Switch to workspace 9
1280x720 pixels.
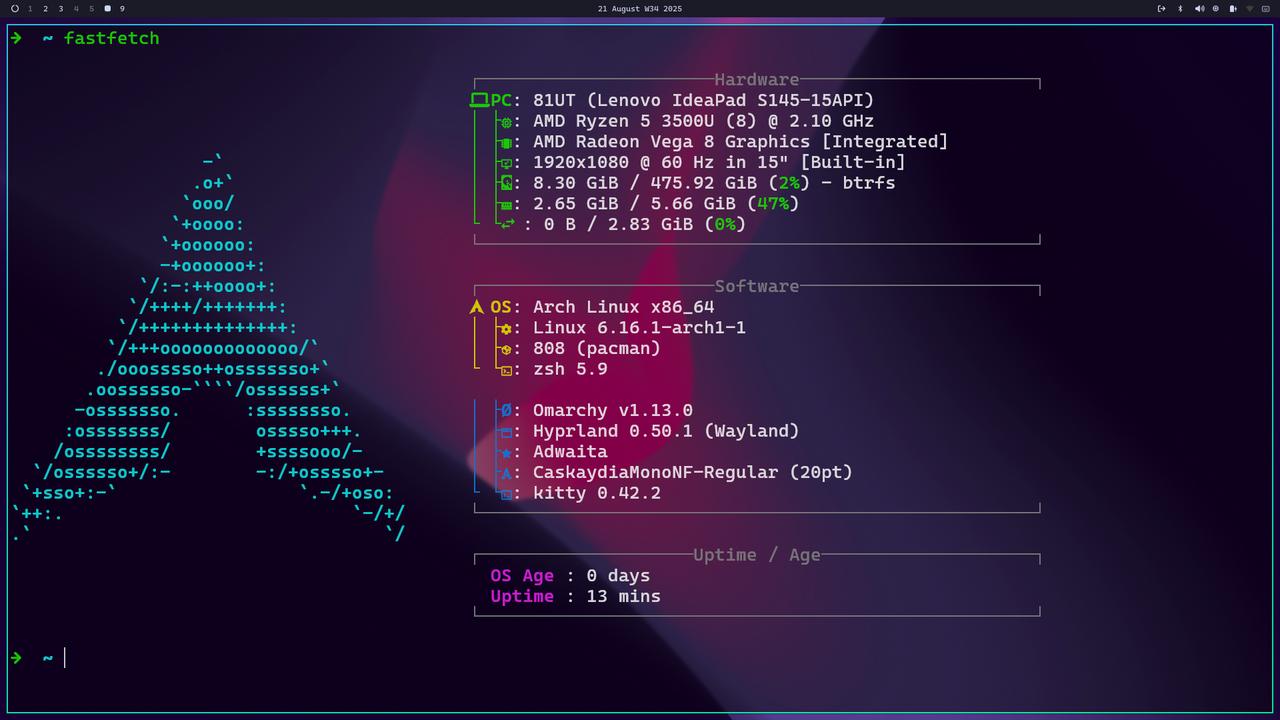(x=122, y=8)
